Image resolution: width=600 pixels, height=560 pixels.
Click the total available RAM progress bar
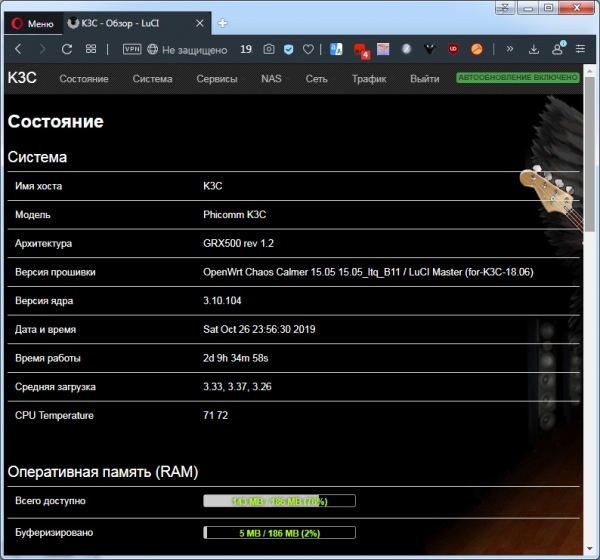(x=279, y=501)
